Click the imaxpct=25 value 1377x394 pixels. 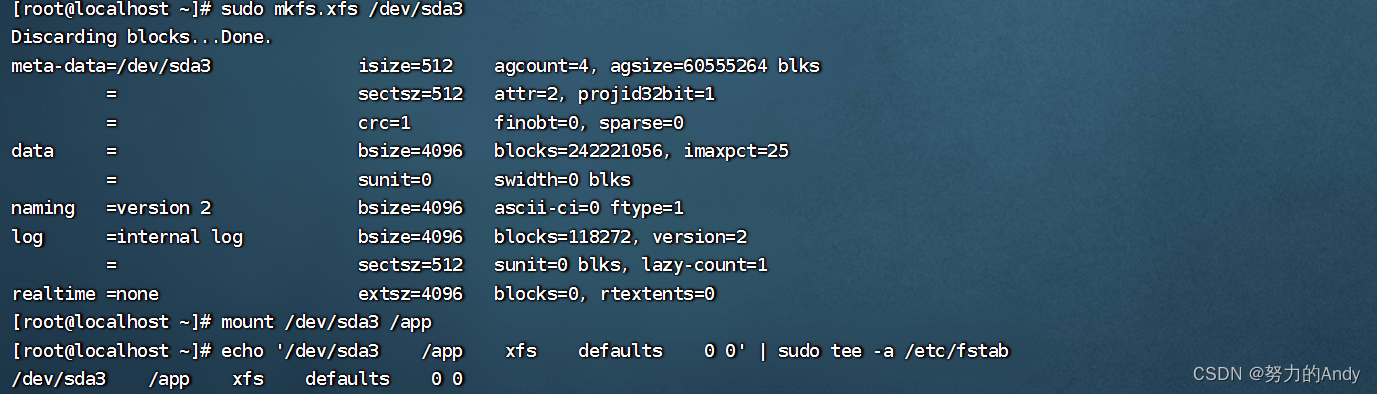(x=736, y=152)
